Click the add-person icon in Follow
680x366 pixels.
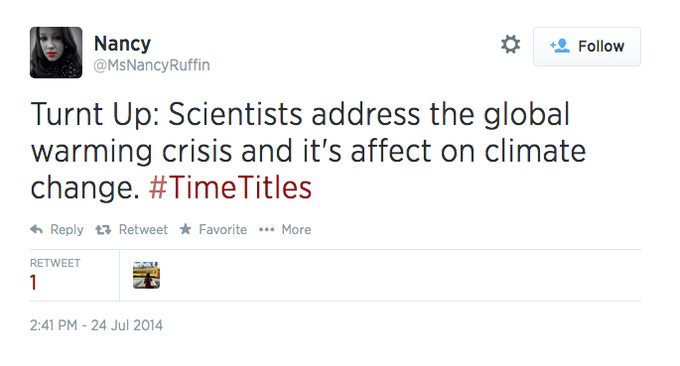click(560, 46)
